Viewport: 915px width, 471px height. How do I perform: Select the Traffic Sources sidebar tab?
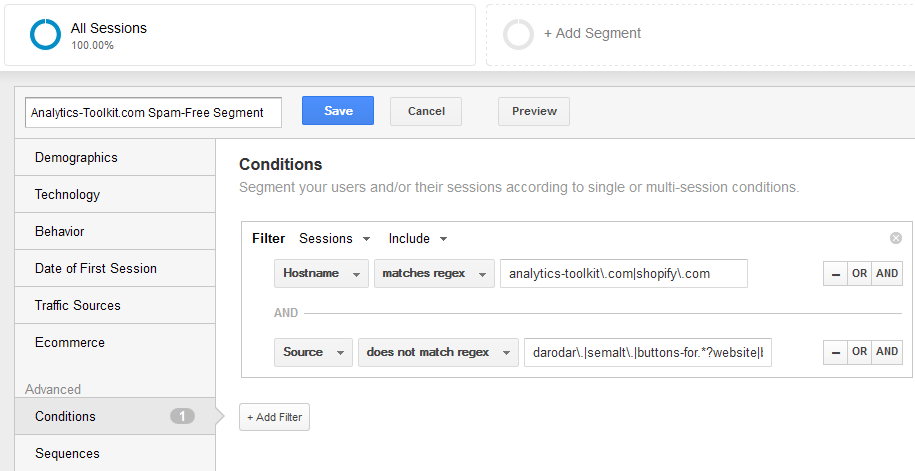pyautogui.click(x=115, y=305)
